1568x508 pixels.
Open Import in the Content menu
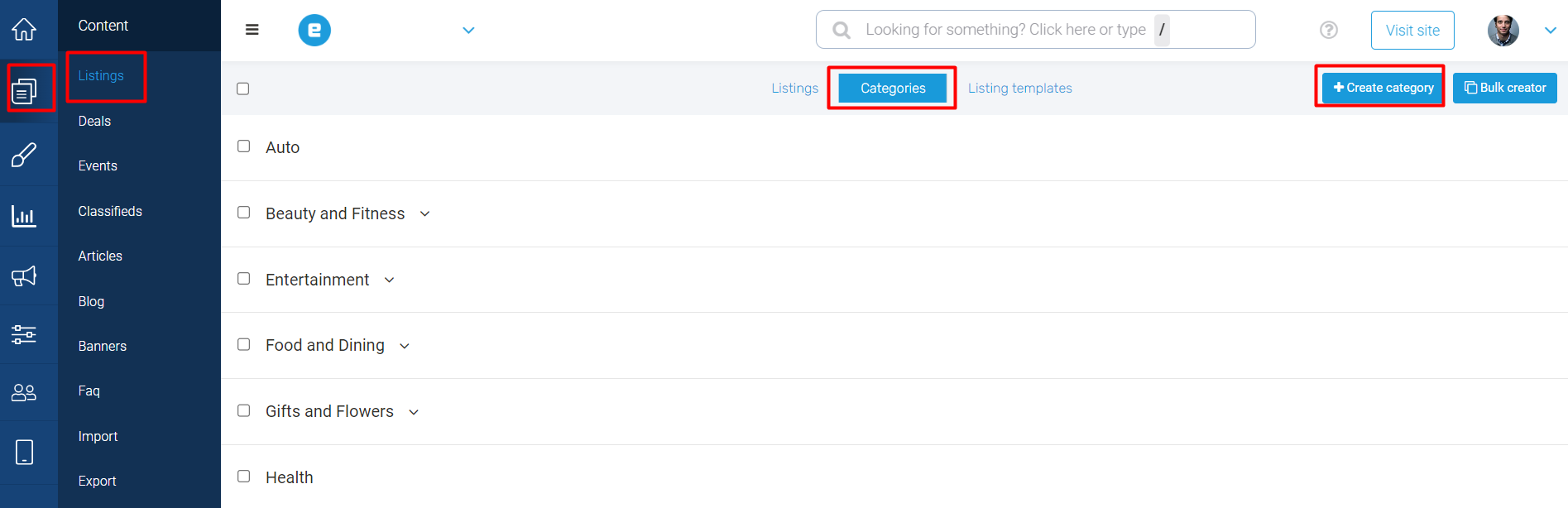pyautogui.click(x=98, y=436)
